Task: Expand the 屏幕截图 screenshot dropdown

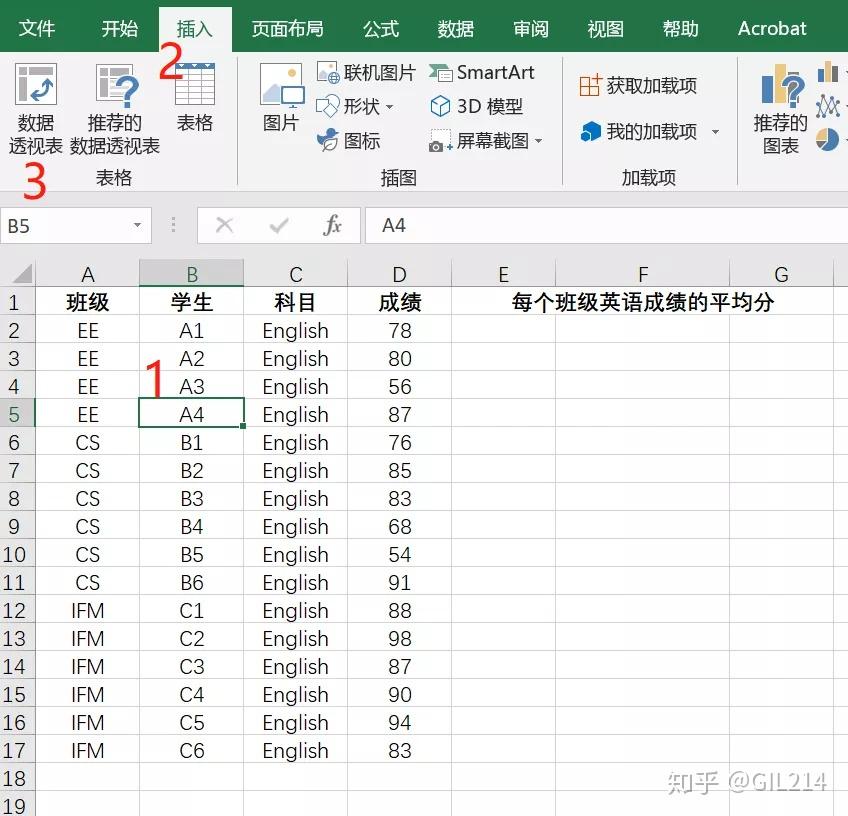Action: 538,141
